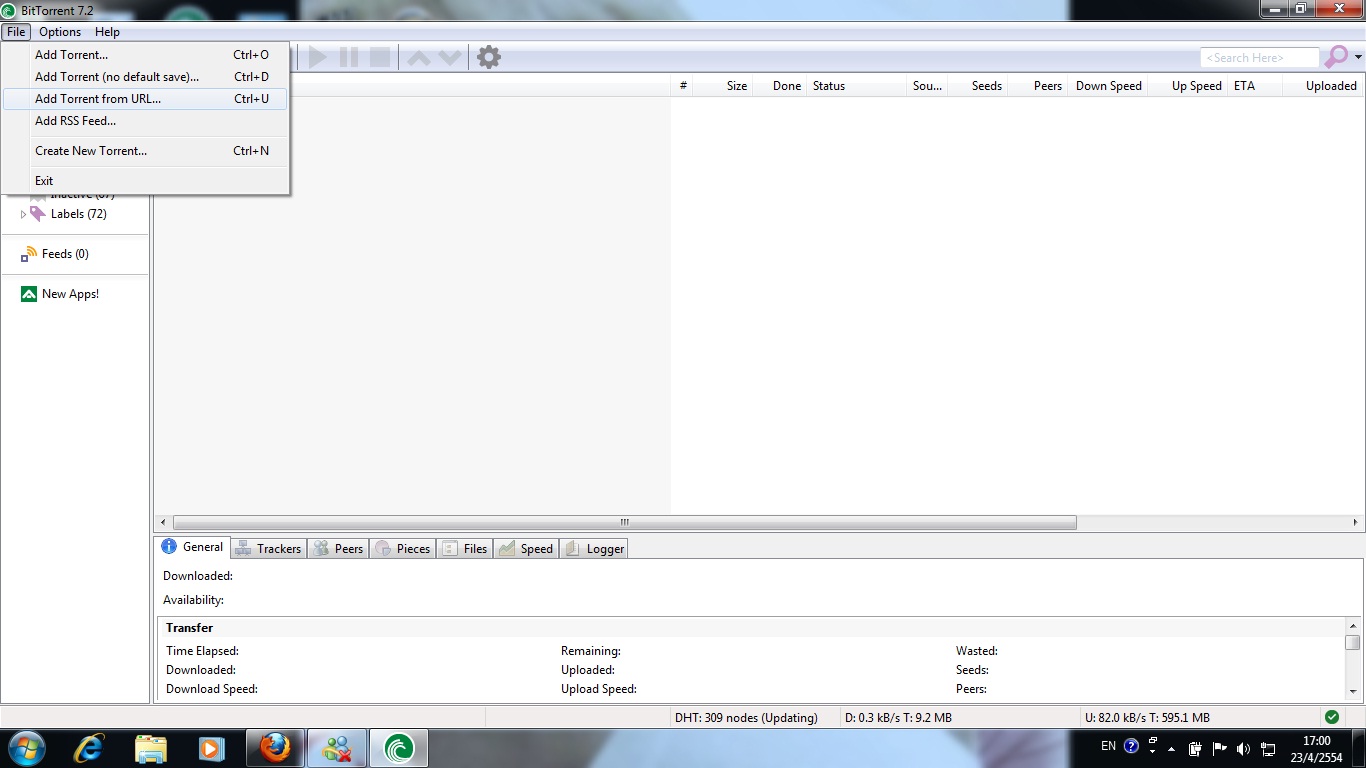This screenshot has width=1366, height=768.
Task: Sort by the Status column header
Action: [856, 86]
